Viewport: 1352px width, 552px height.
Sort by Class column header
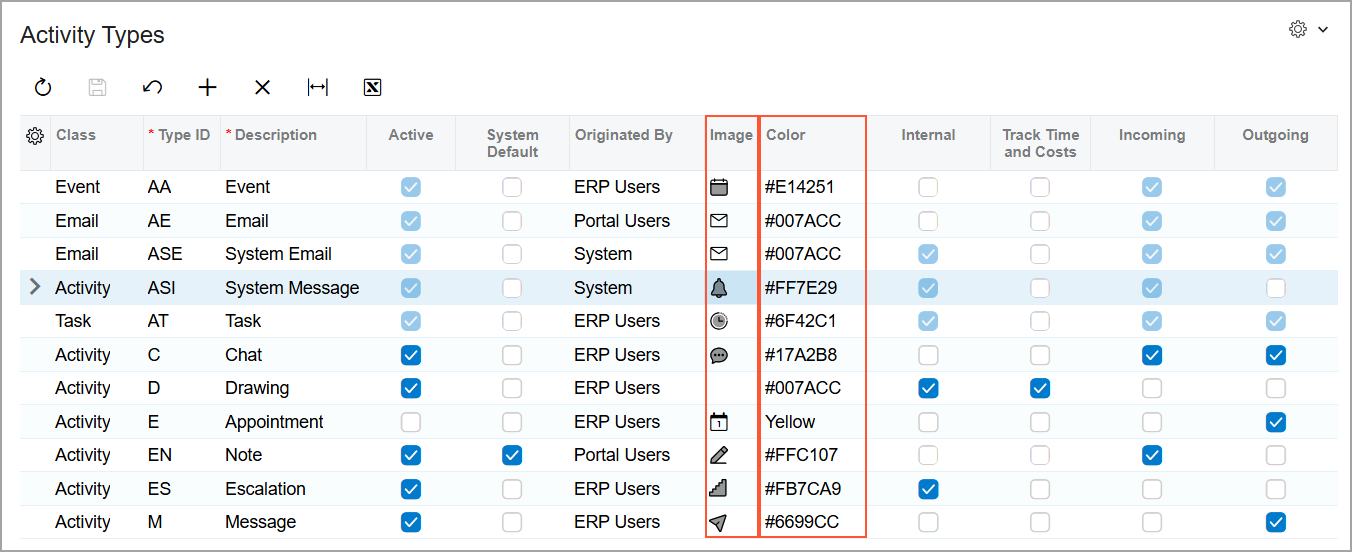(x=76, y=135)
